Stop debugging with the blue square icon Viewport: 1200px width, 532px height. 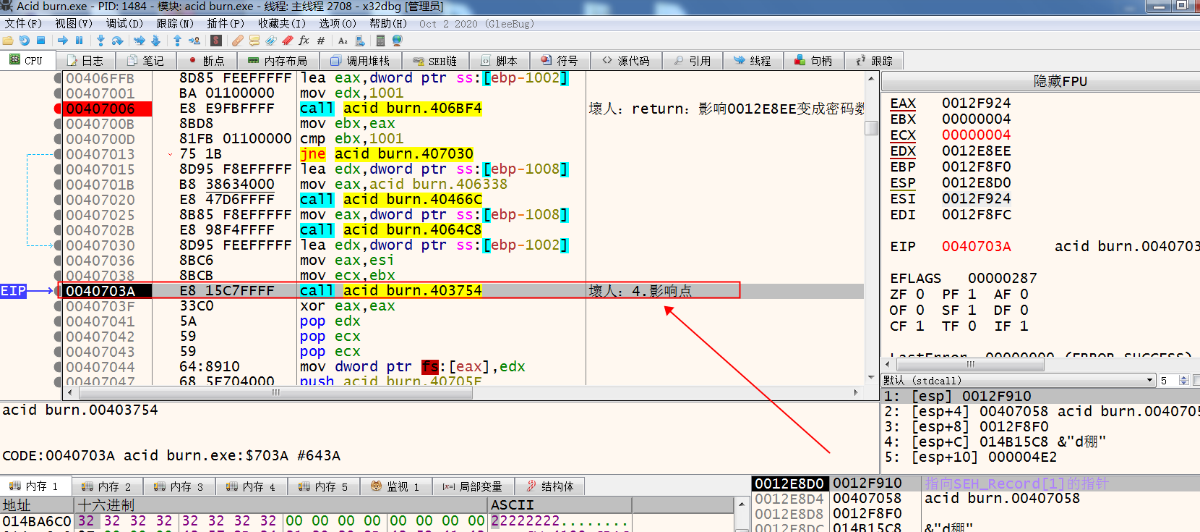(41, 40)
